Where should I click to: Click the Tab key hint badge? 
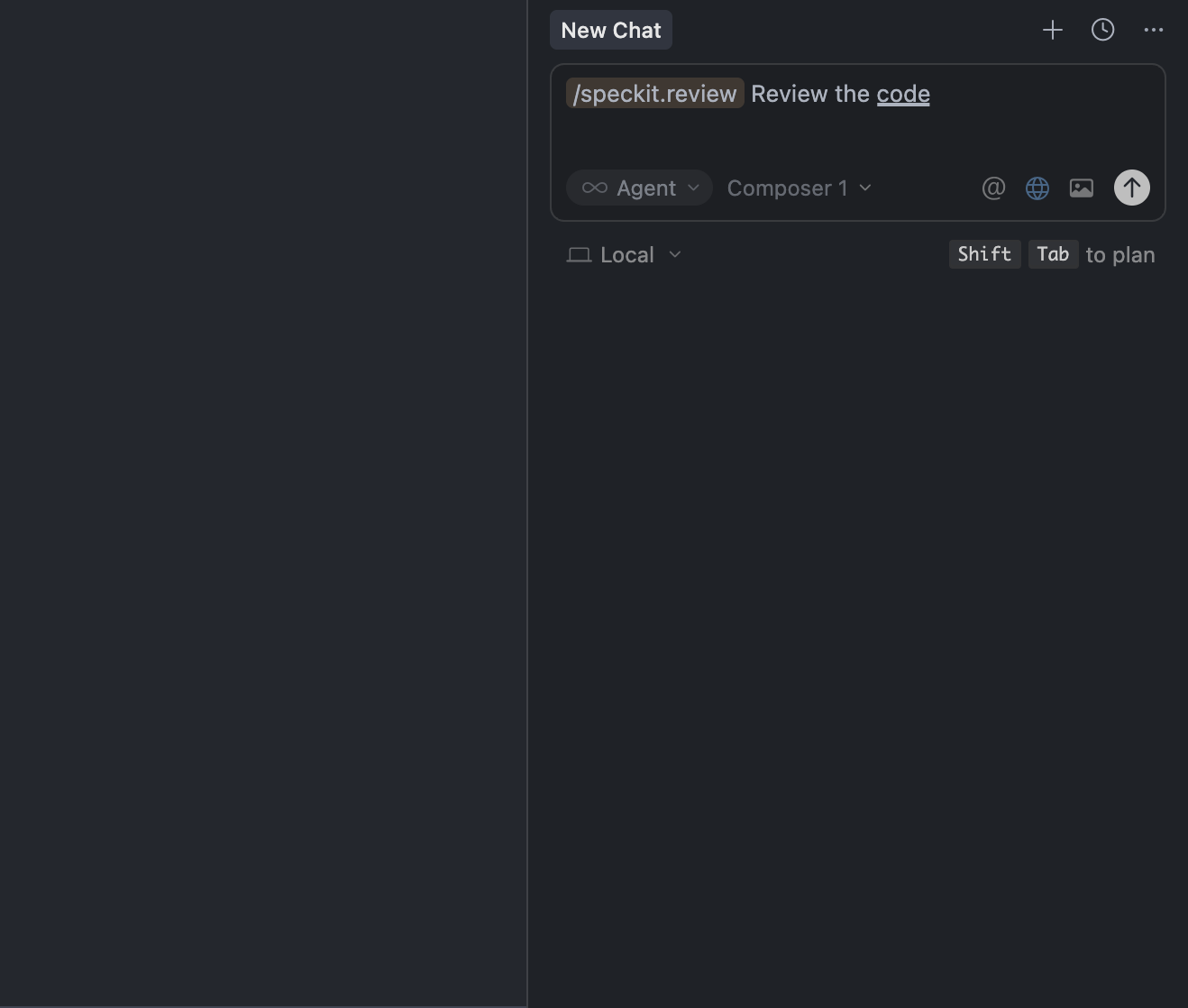click(x=1053, y=254)
